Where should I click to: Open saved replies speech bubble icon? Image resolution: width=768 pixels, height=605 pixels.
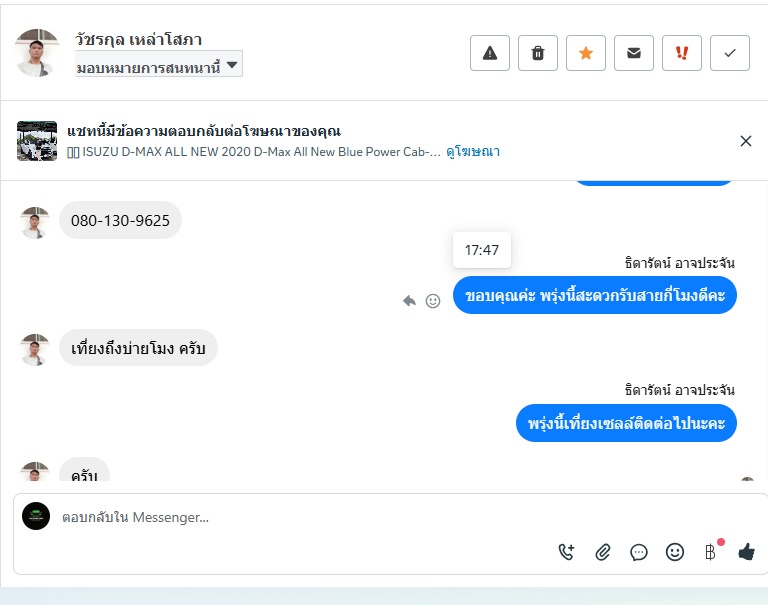pos(639,552)
